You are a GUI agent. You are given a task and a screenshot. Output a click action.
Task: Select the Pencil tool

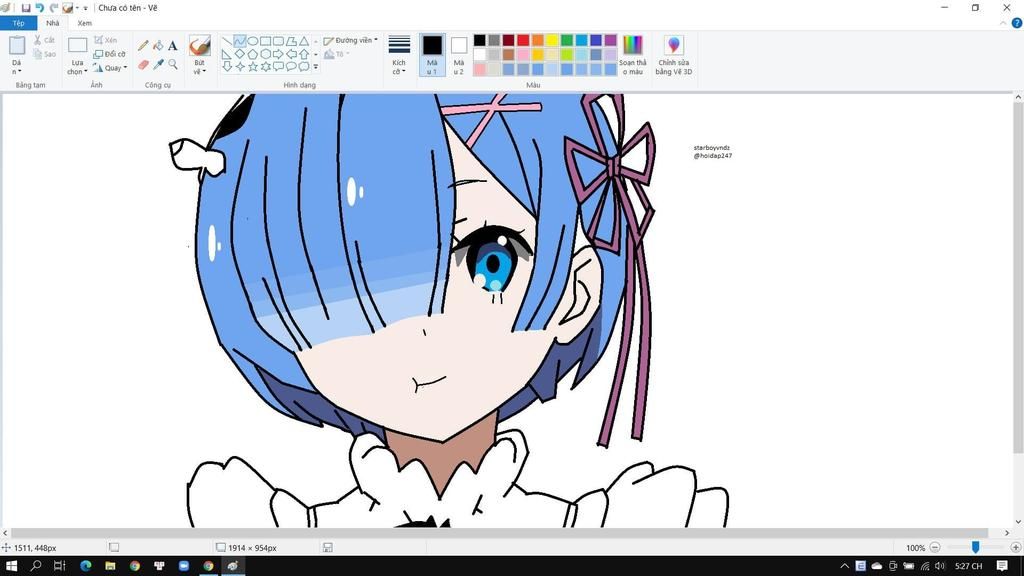[x=143, y=46]
